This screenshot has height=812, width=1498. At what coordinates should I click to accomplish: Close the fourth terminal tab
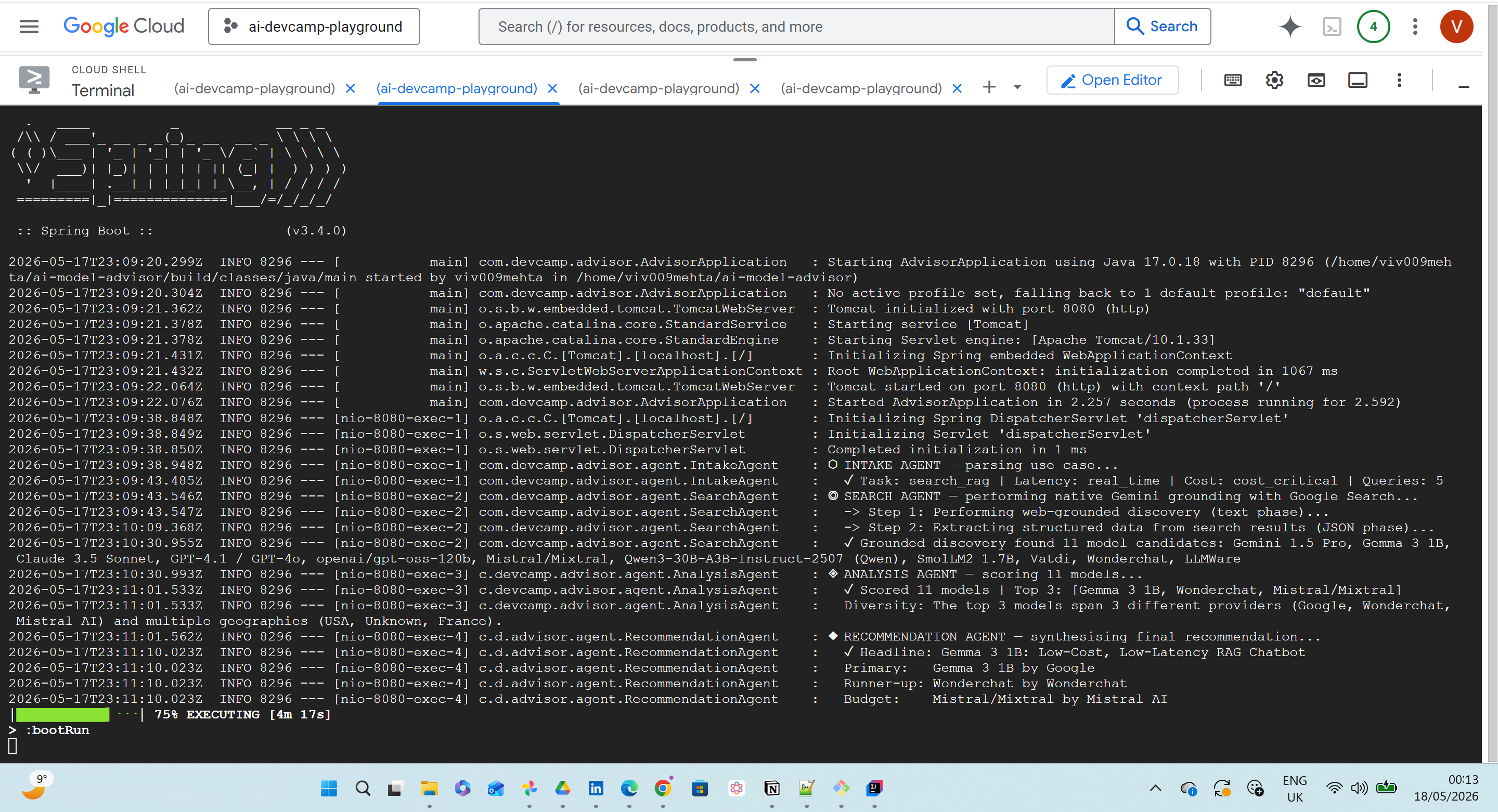[957, 88]
